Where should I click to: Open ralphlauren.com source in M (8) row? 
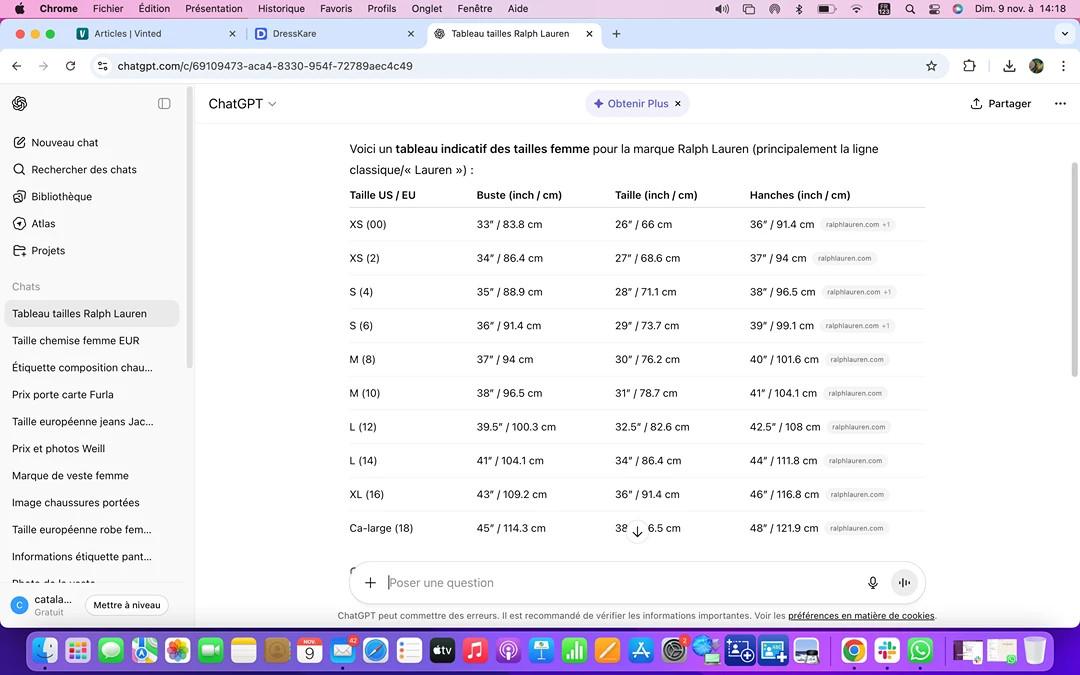[857, 360]
